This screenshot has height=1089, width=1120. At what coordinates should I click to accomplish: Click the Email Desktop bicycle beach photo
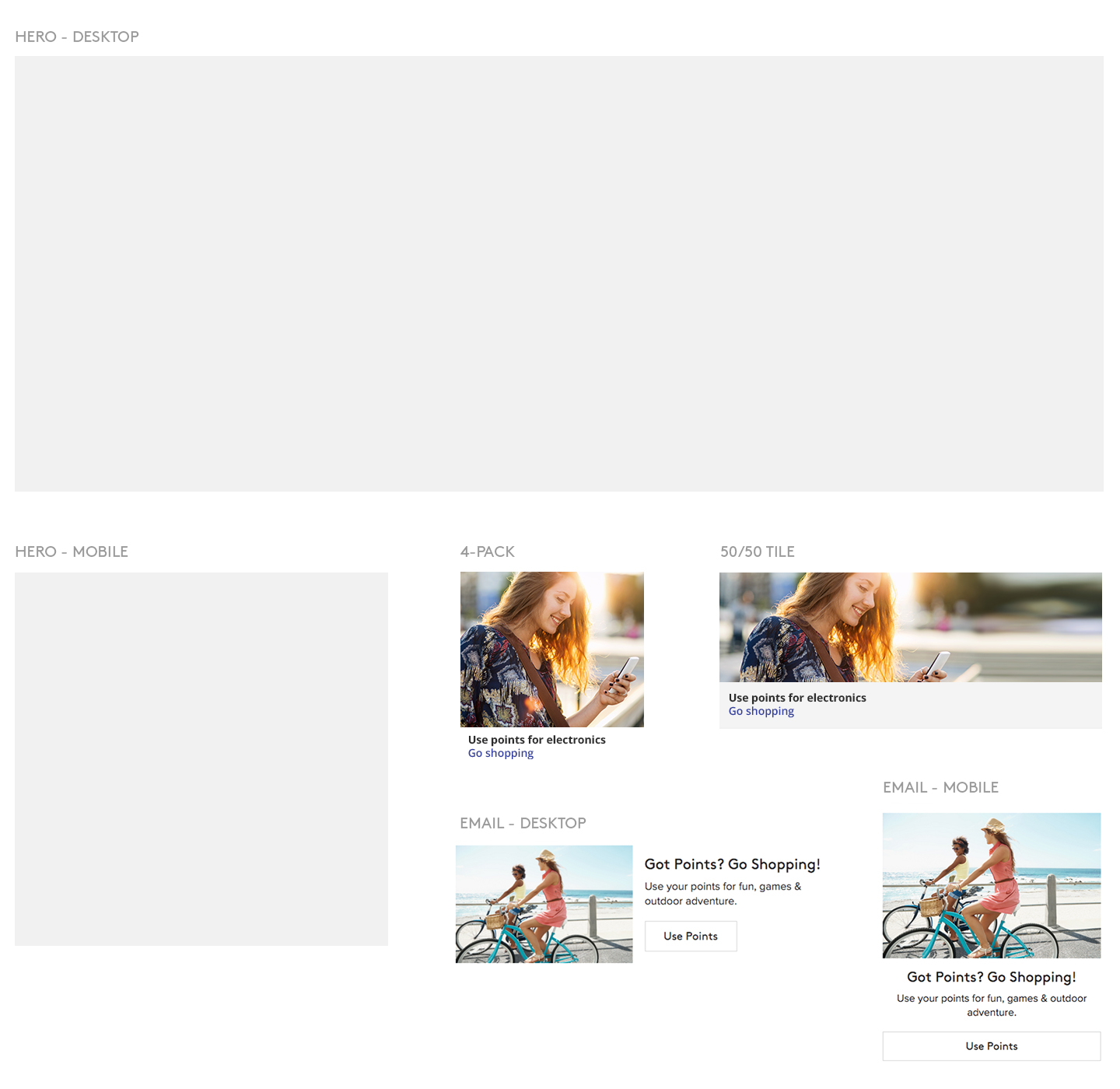544,904
